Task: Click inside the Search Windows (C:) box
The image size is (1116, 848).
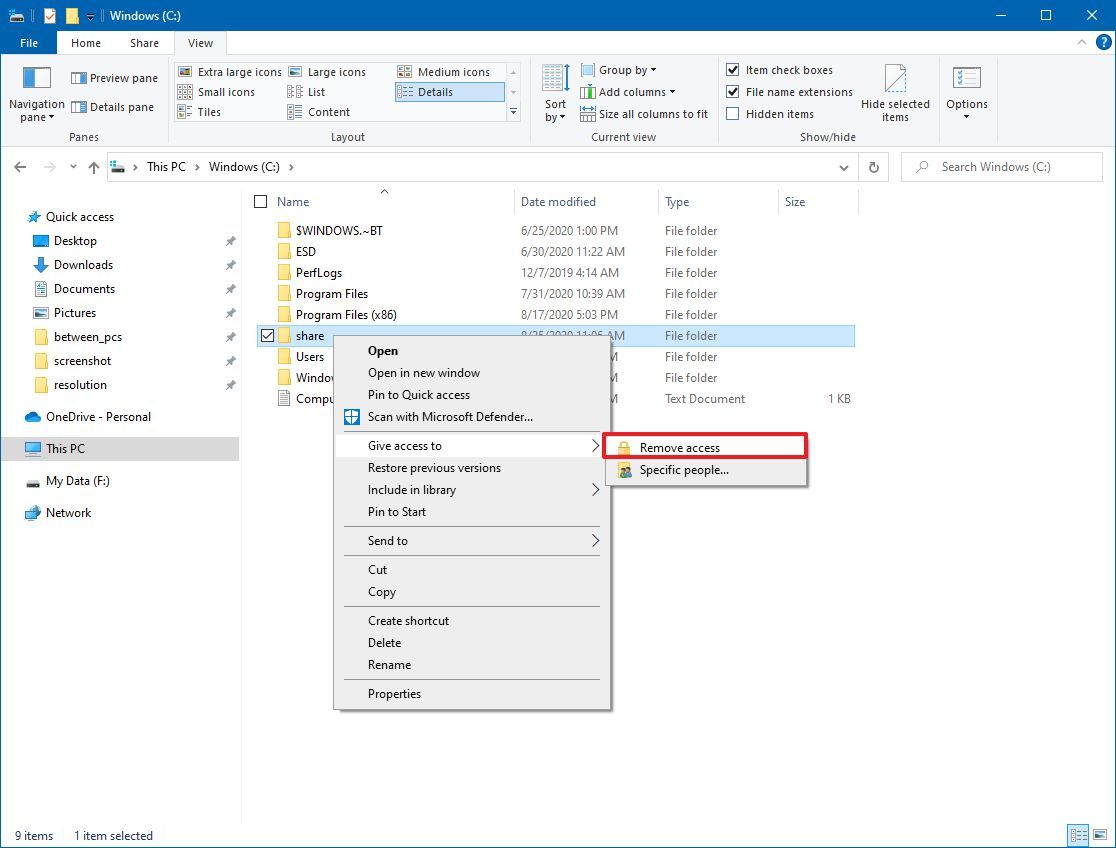Action: click(1000, 167)
